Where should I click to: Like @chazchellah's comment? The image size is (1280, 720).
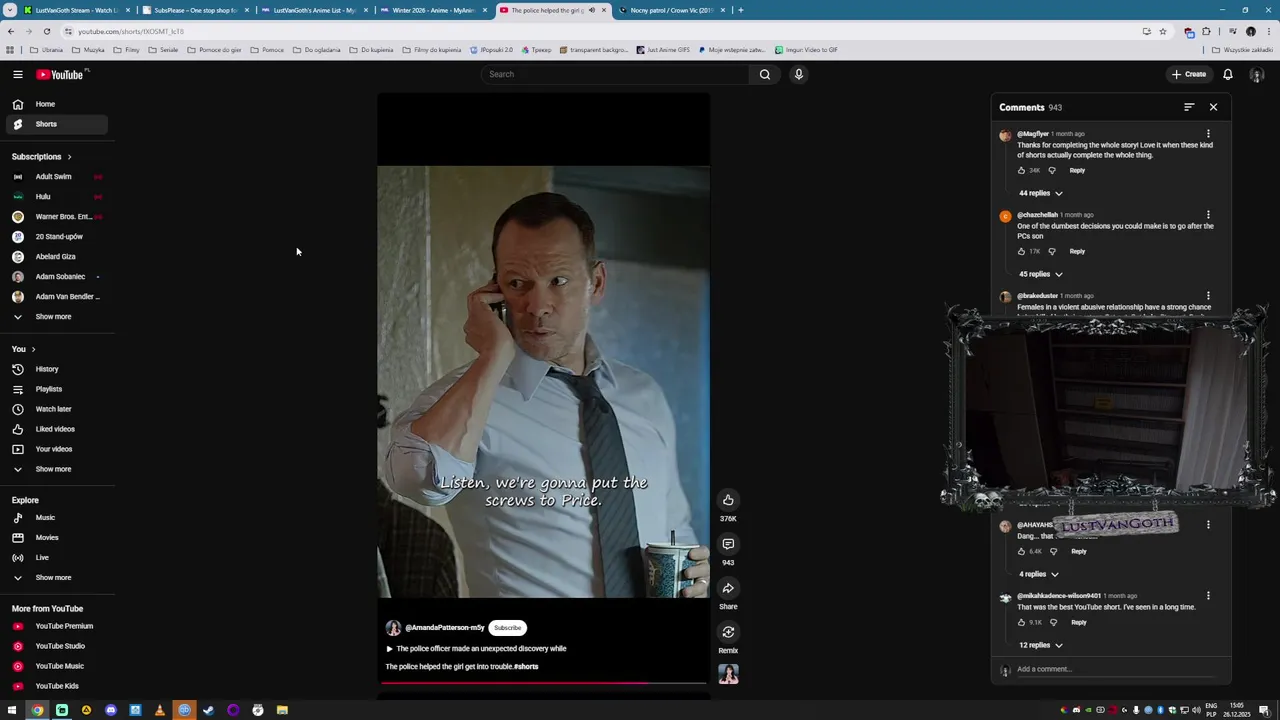(x=1021, y=251)
